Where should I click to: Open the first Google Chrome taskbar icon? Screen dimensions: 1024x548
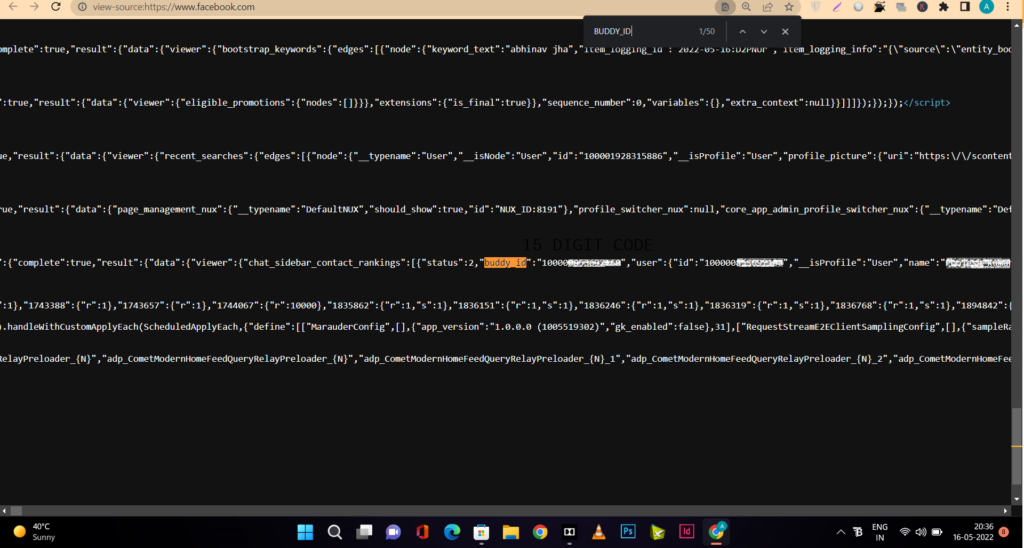pos(540,532)
